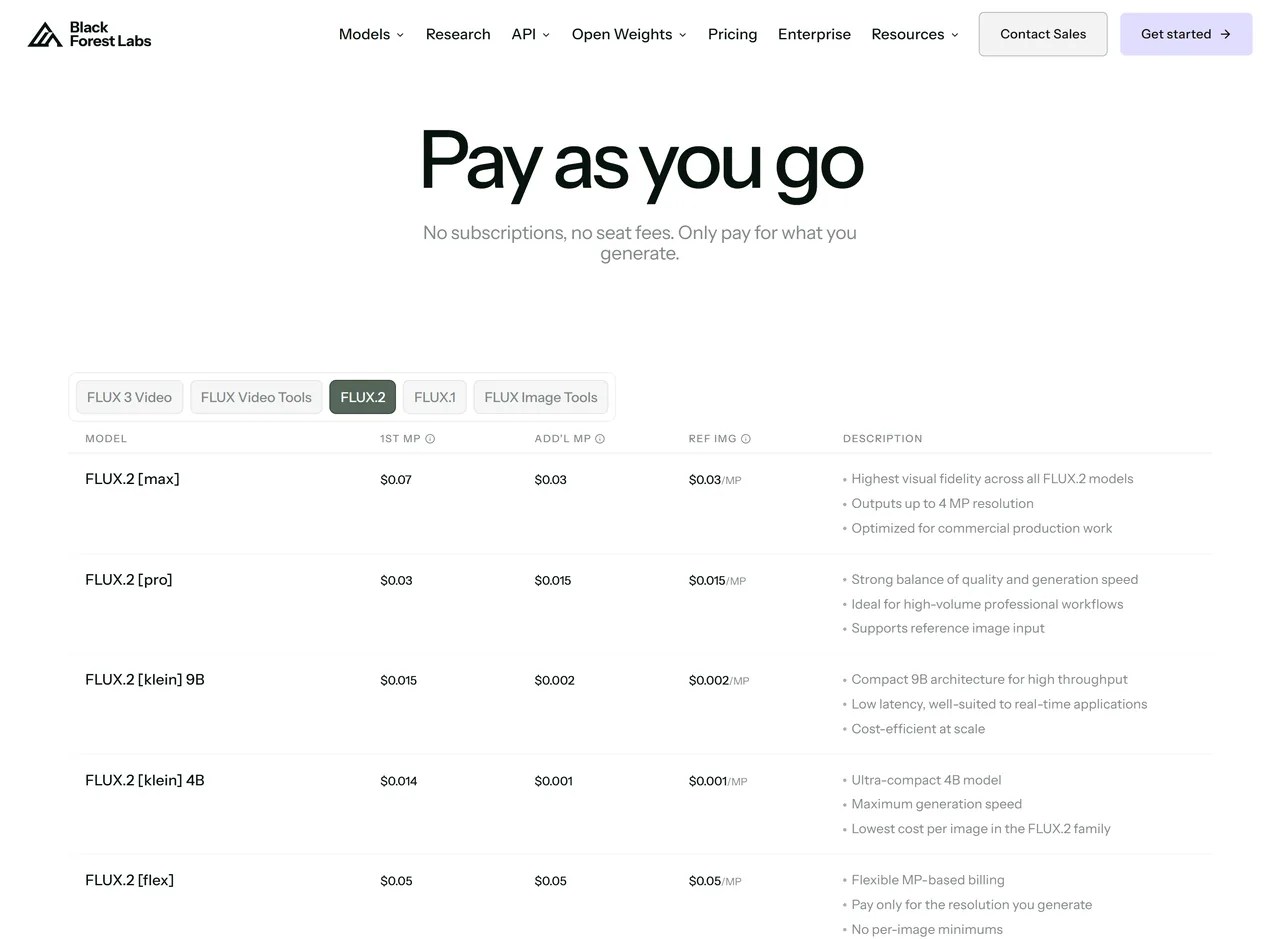The image size is (1280, 939).
Task: Click 'Flexible MP-based billing' description text
Action: pos(928,880)
